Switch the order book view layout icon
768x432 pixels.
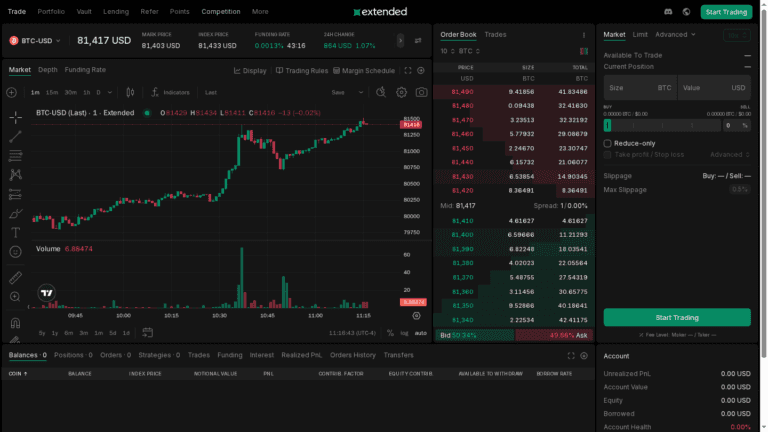click(584, 51)
